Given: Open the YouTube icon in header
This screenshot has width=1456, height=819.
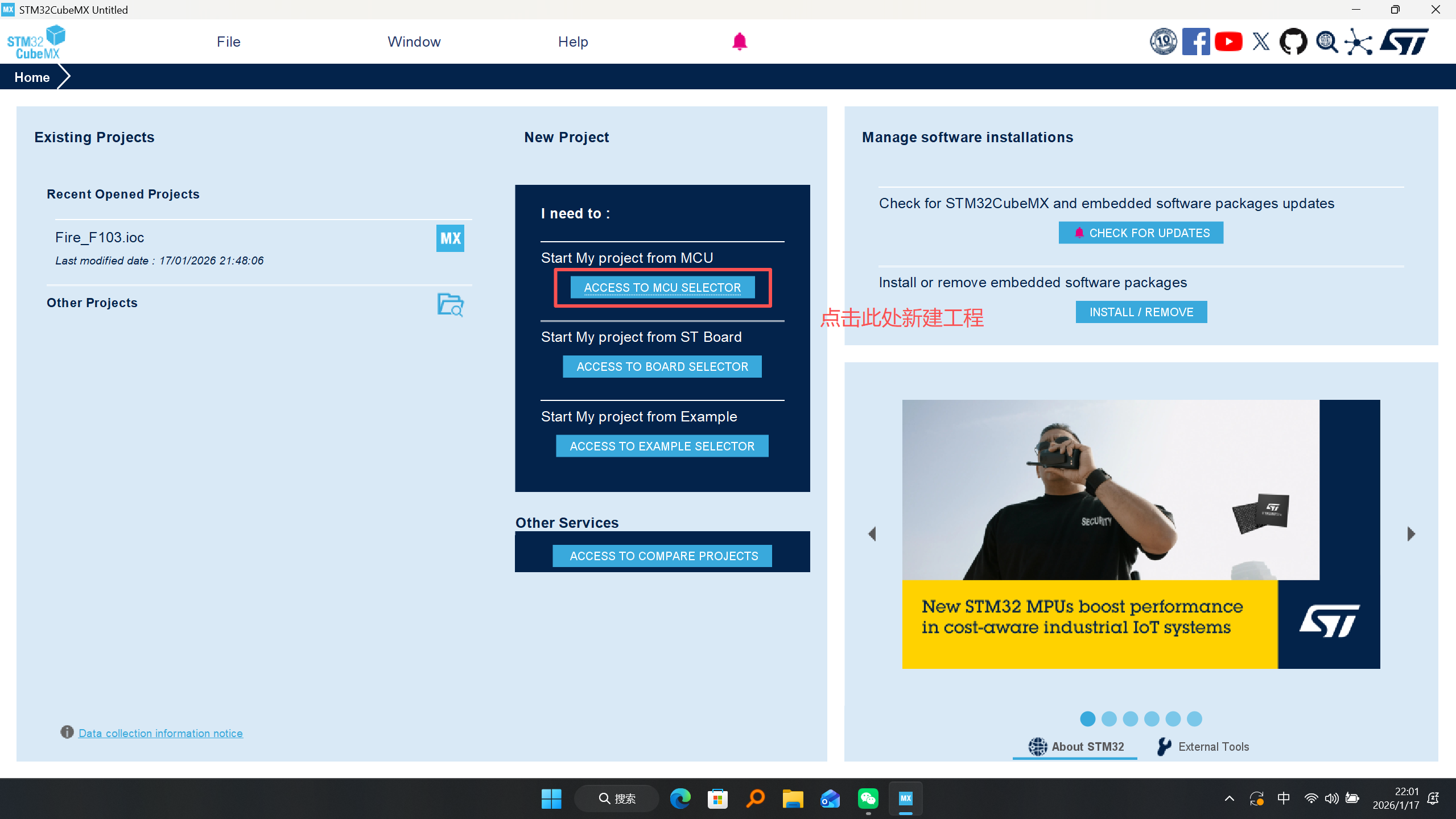Looking at the screenshot, I should coord(1228,42).
